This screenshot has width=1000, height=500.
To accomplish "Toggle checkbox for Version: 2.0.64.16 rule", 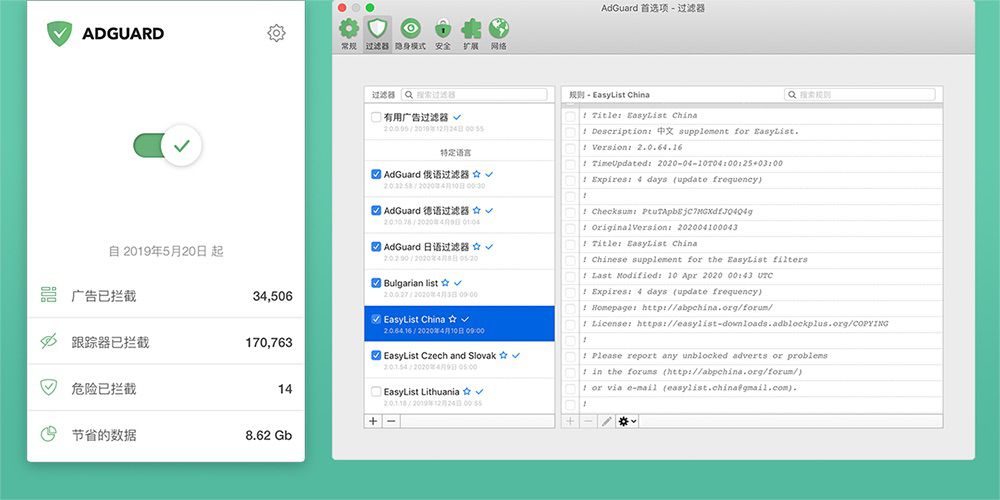I will tap(570, 148).
